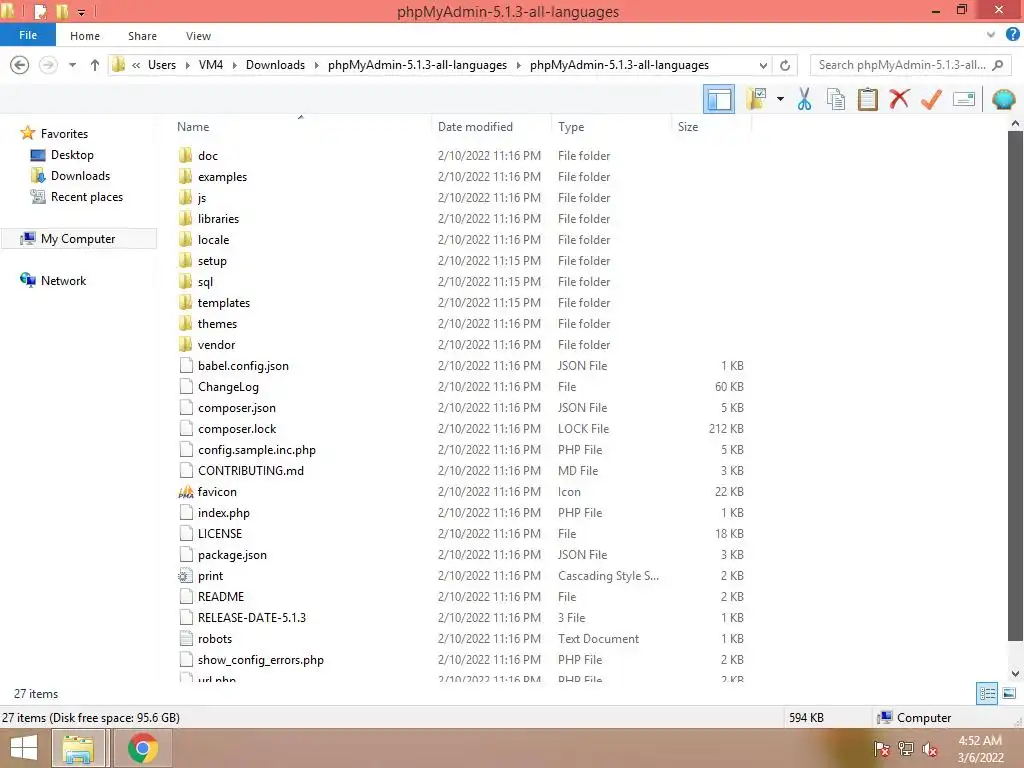The height and width of the screenshot is (768, 1024).
Task: Select My Computer in navigation pane
Action: coord(78,238)
